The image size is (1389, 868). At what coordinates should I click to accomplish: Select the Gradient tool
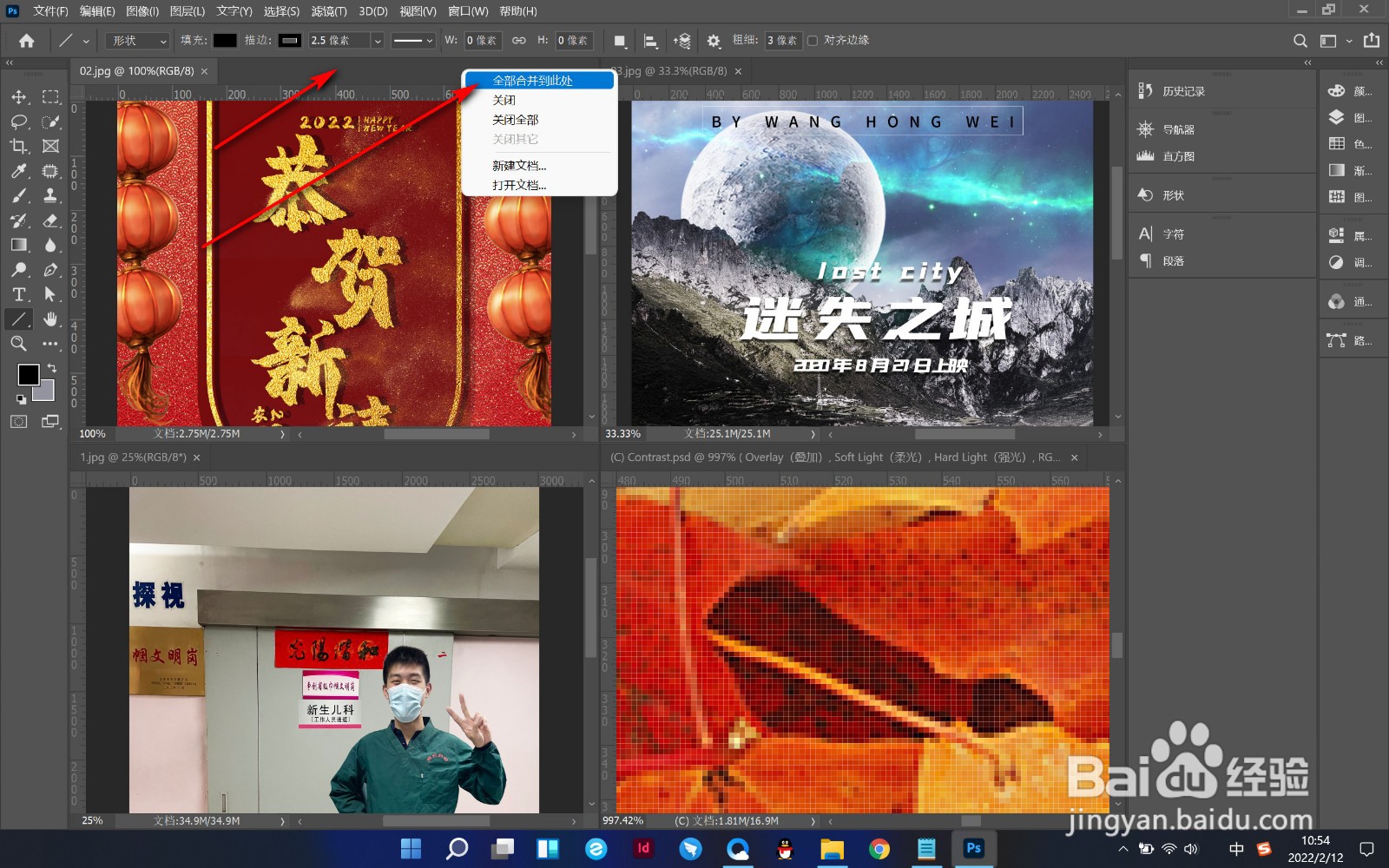[19, 245]
